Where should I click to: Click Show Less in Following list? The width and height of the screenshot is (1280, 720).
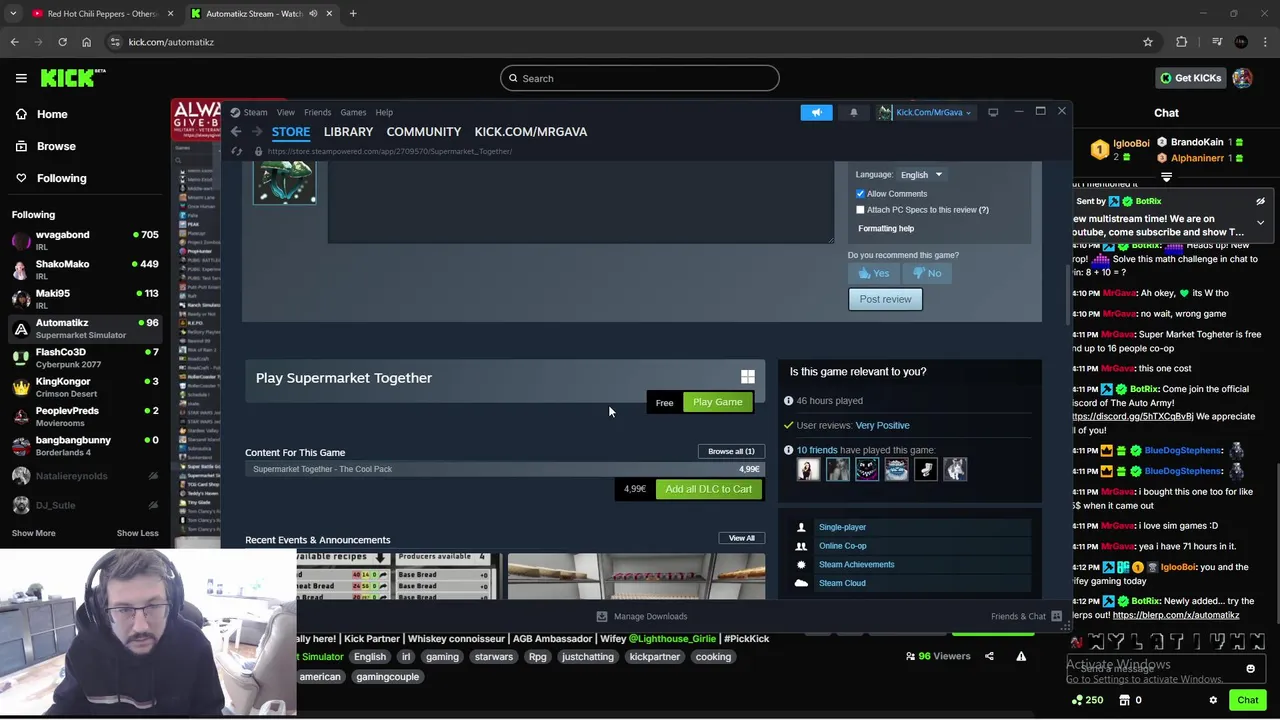tap(137, 533)
